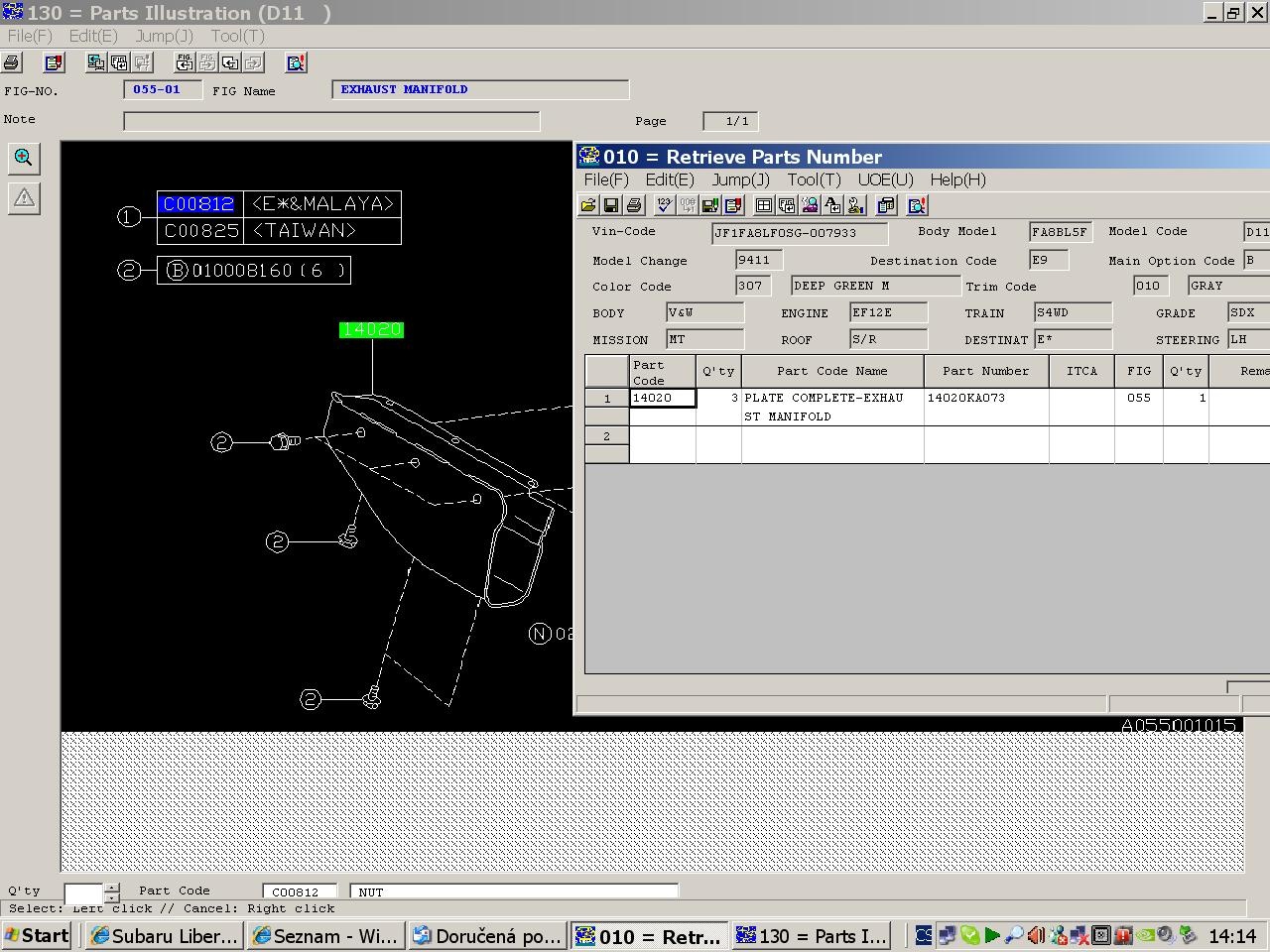
Task: Open Edit(E) menu in Retrieve Parts Number window
Action: pyautogui.click(x=670, y=179)
